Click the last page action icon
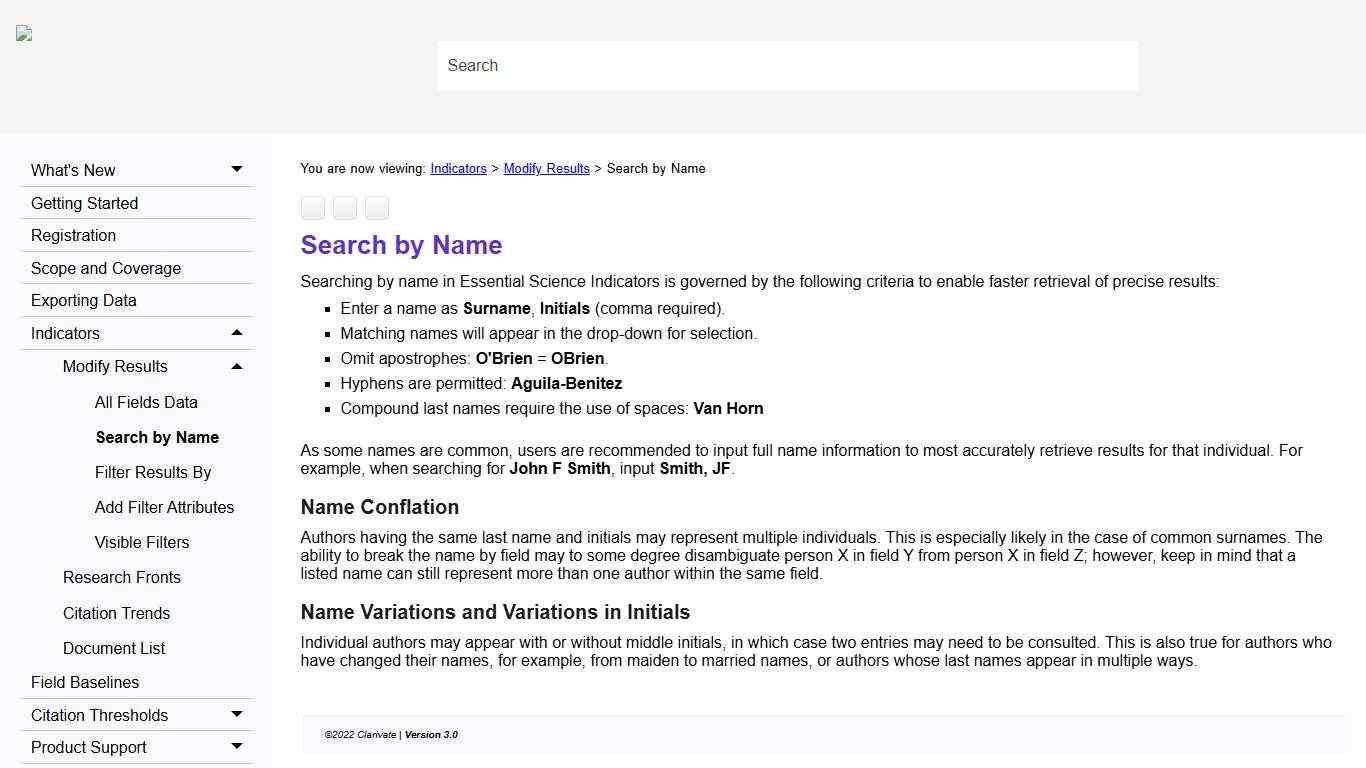 (x=376, y=208)
